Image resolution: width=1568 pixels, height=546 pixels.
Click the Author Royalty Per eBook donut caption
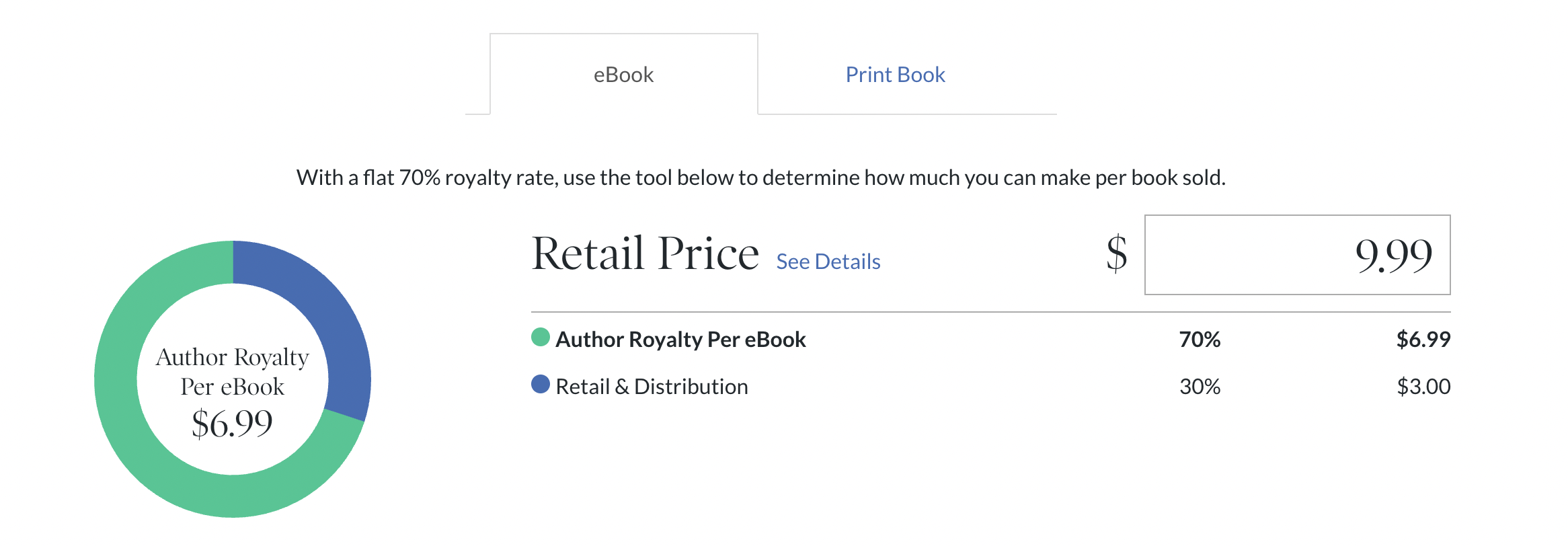(232, 371)
